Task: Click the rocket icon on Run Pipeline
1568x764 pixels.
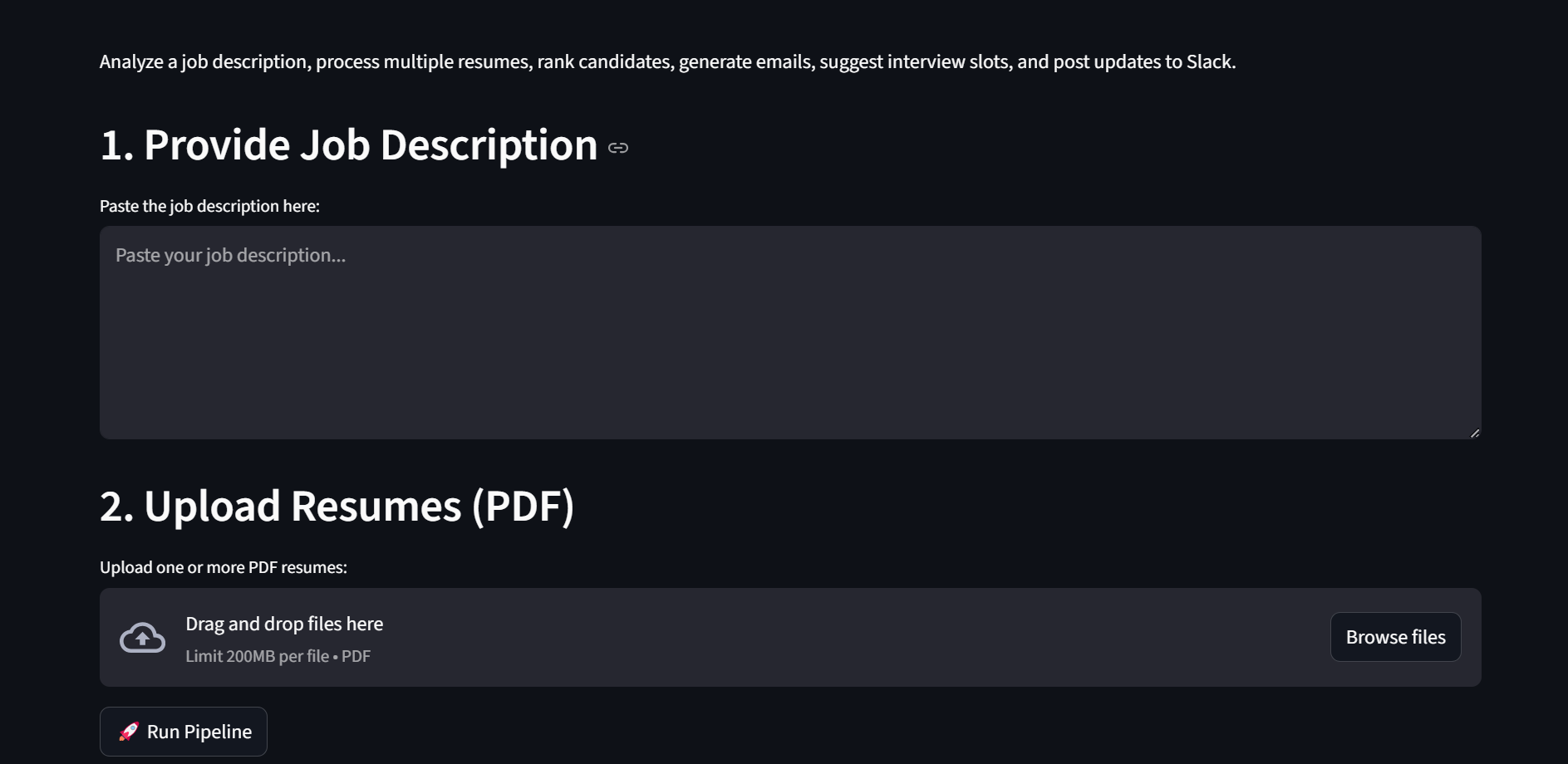Action: pos(129,732)
